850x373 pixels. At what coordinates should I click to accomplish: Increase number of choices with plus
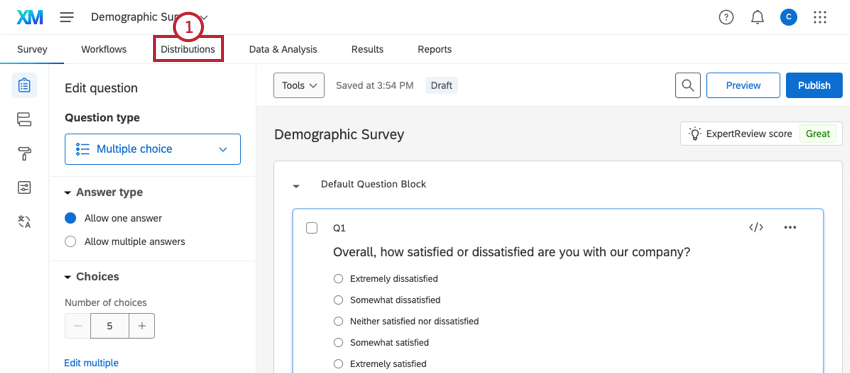(x=142, y=326)
